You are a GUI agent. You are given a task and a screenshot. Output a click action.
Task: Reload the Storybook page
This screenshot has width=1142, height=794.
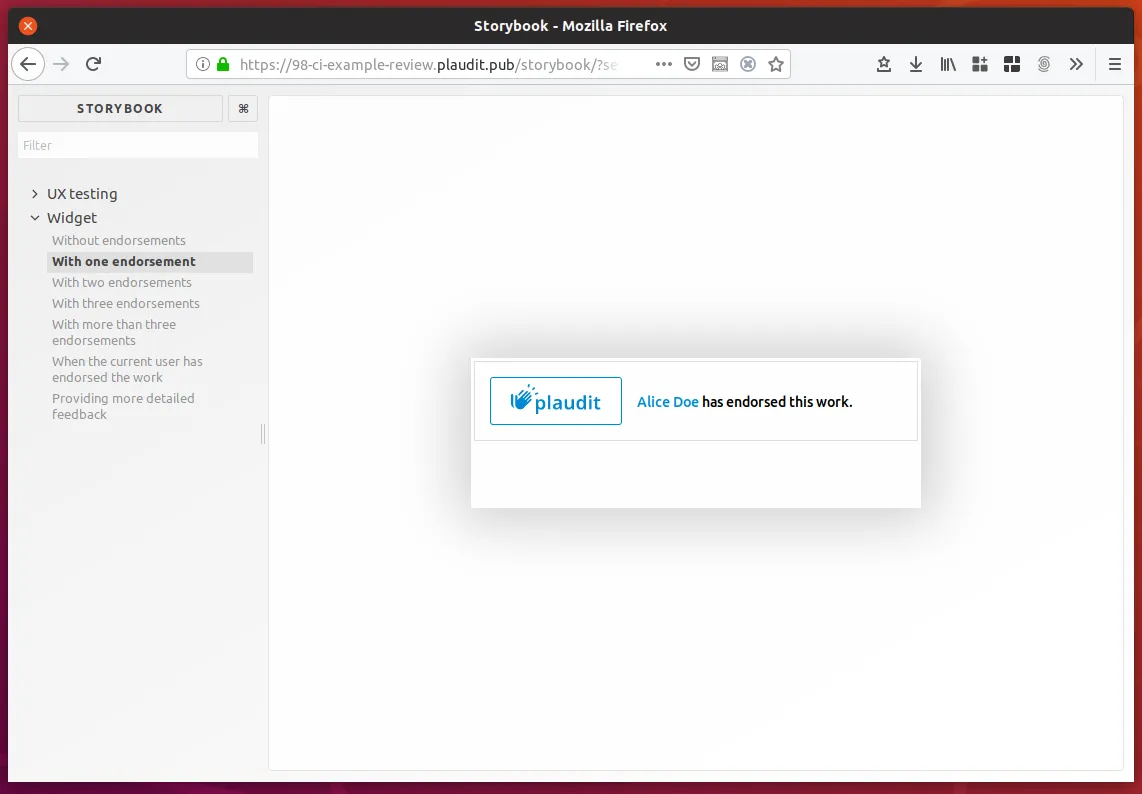[x=93, y=64]
